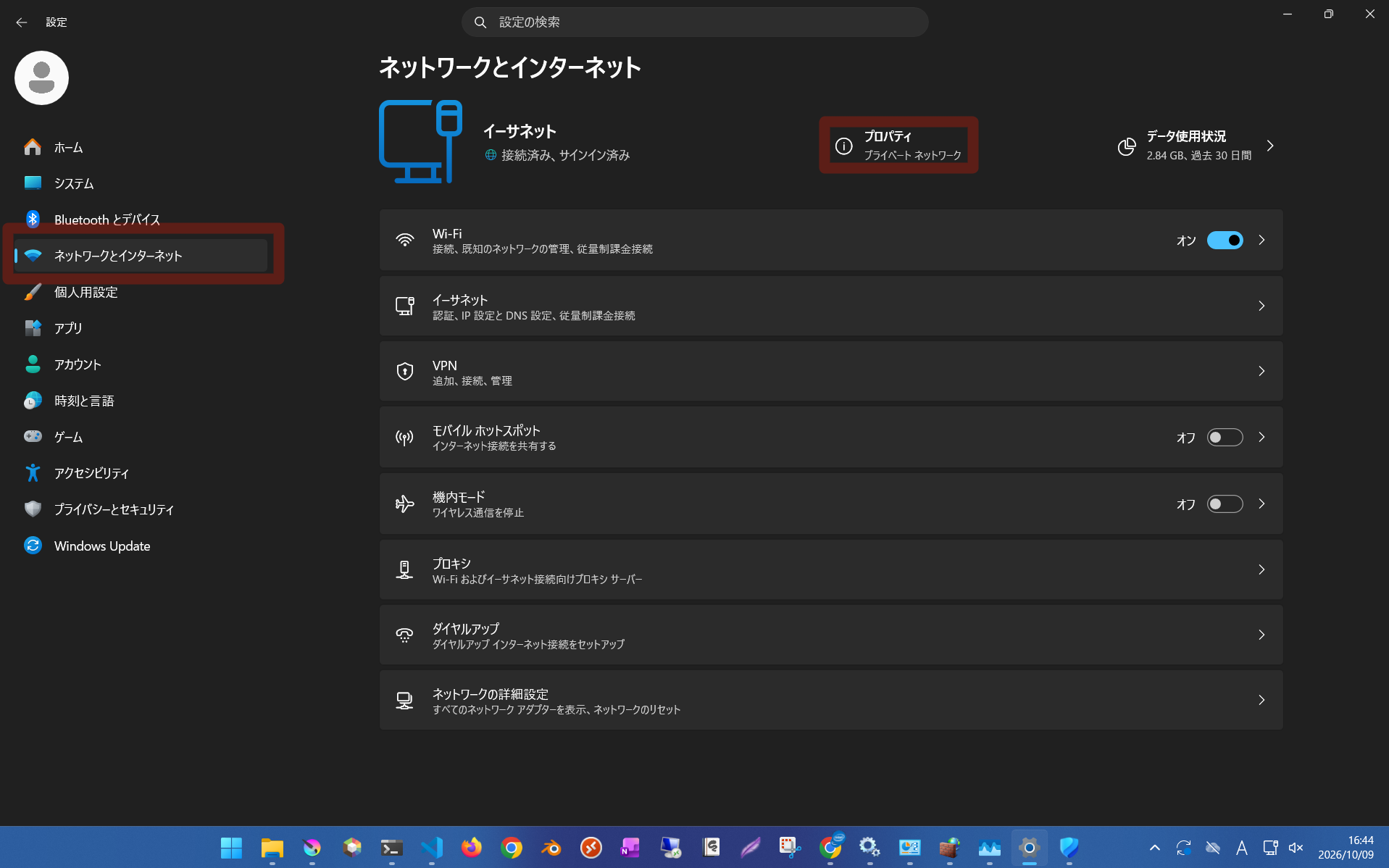
Task: Toggle the Wi-Fi switch off
Action: 1225,241
